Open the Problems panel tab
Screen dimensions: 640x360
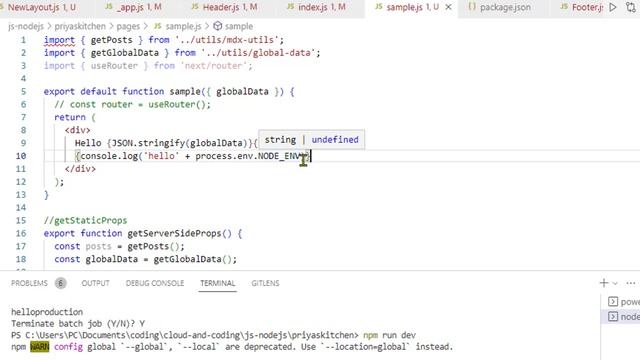(x=29, y=283)
